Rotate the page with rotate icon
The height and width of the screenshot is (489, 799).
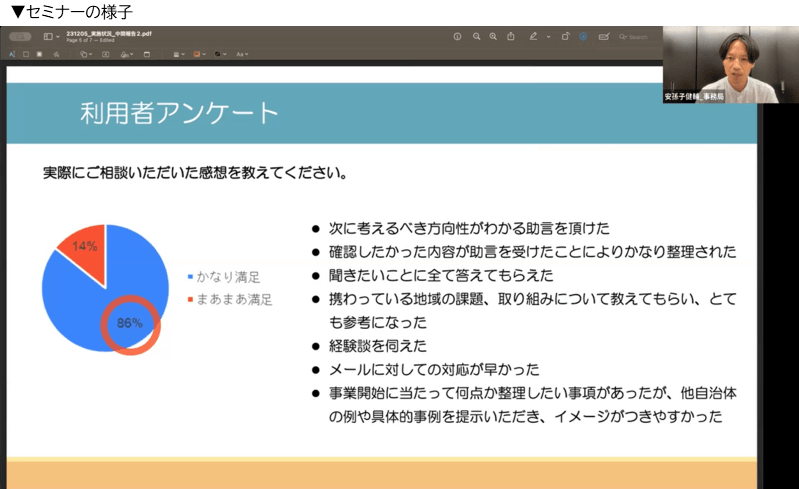[x=565, y=36]
